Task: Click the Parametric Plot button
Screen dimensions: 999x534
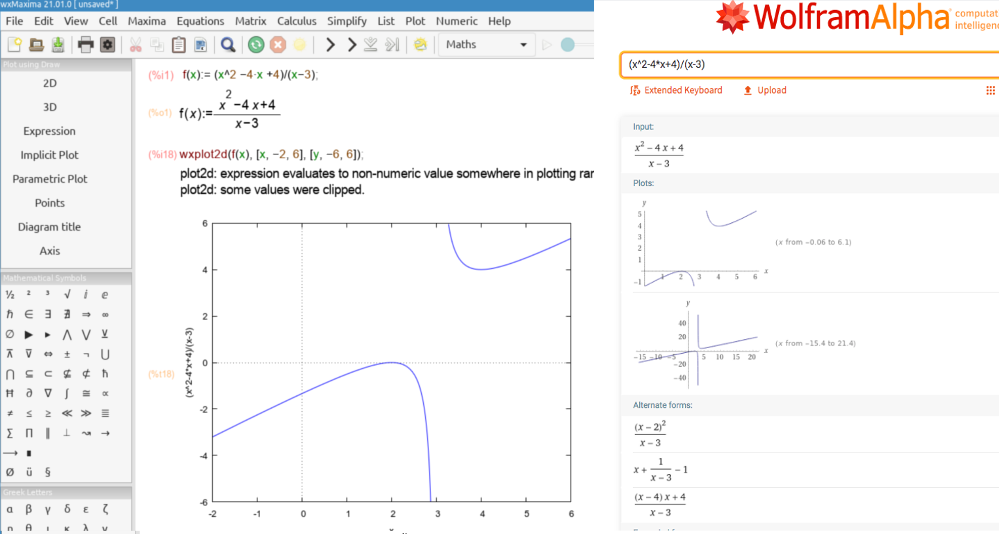Action: pos(50,179)
